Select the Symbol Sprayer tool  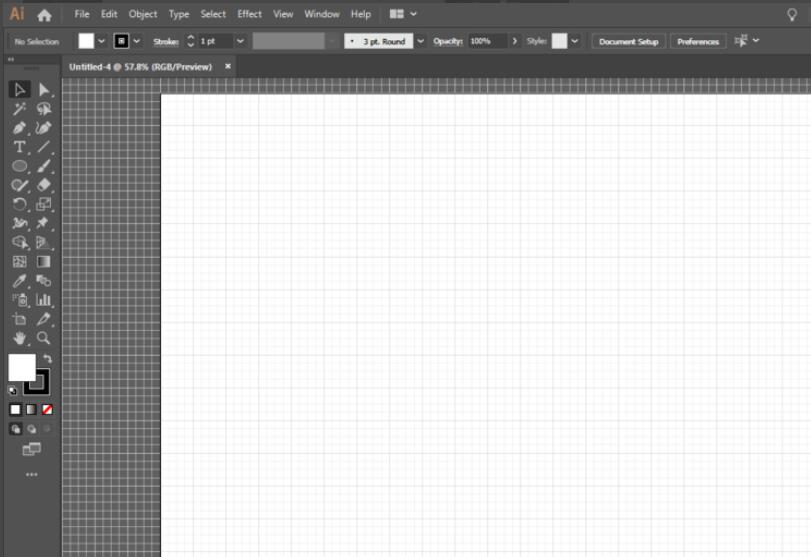point(20,300)
